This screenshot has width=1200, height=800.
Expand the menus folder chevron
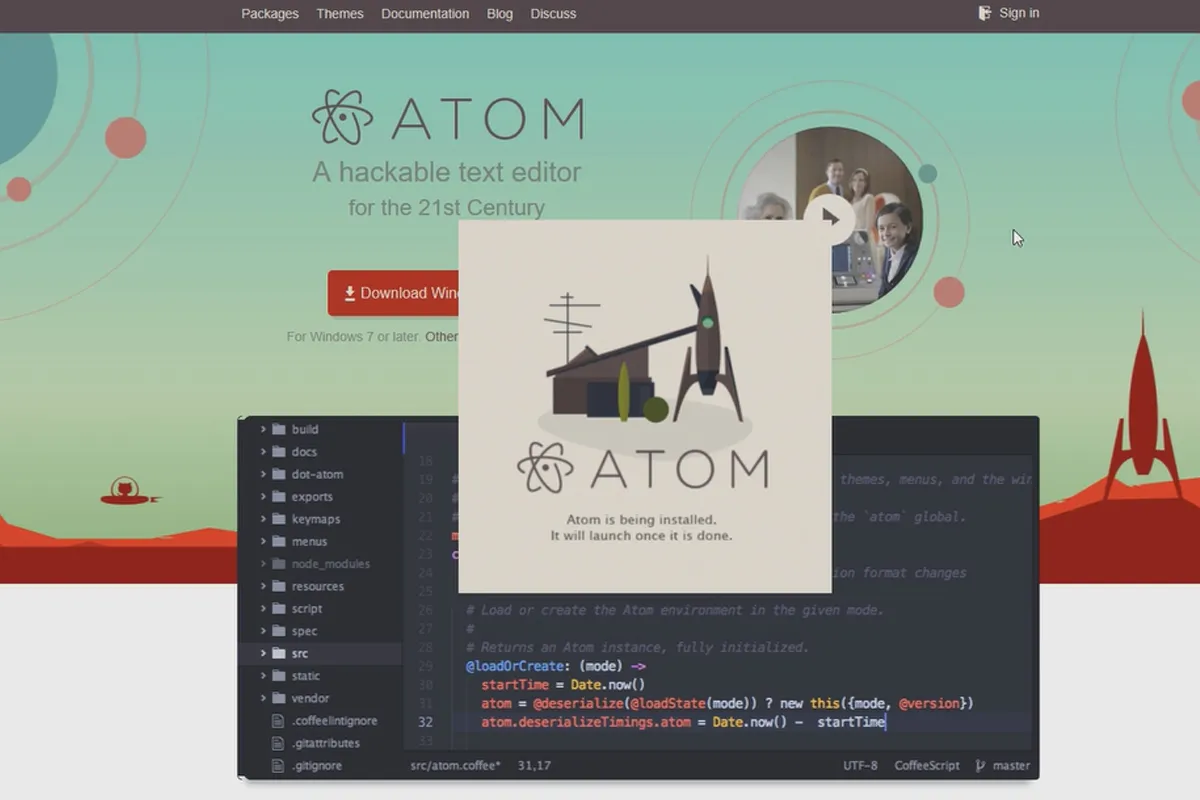point(263,541)
